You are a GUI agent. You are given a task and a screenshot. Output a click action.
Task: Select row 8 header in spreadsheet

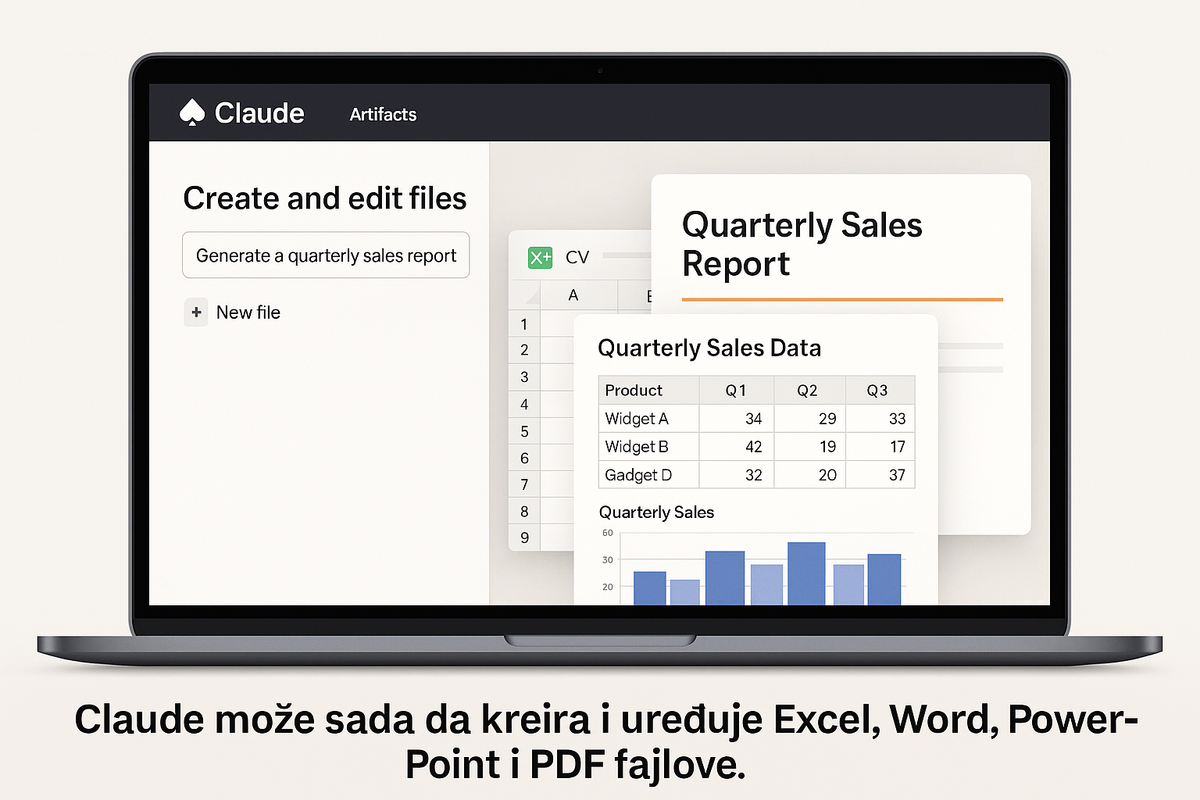click(x=524, y=512)
